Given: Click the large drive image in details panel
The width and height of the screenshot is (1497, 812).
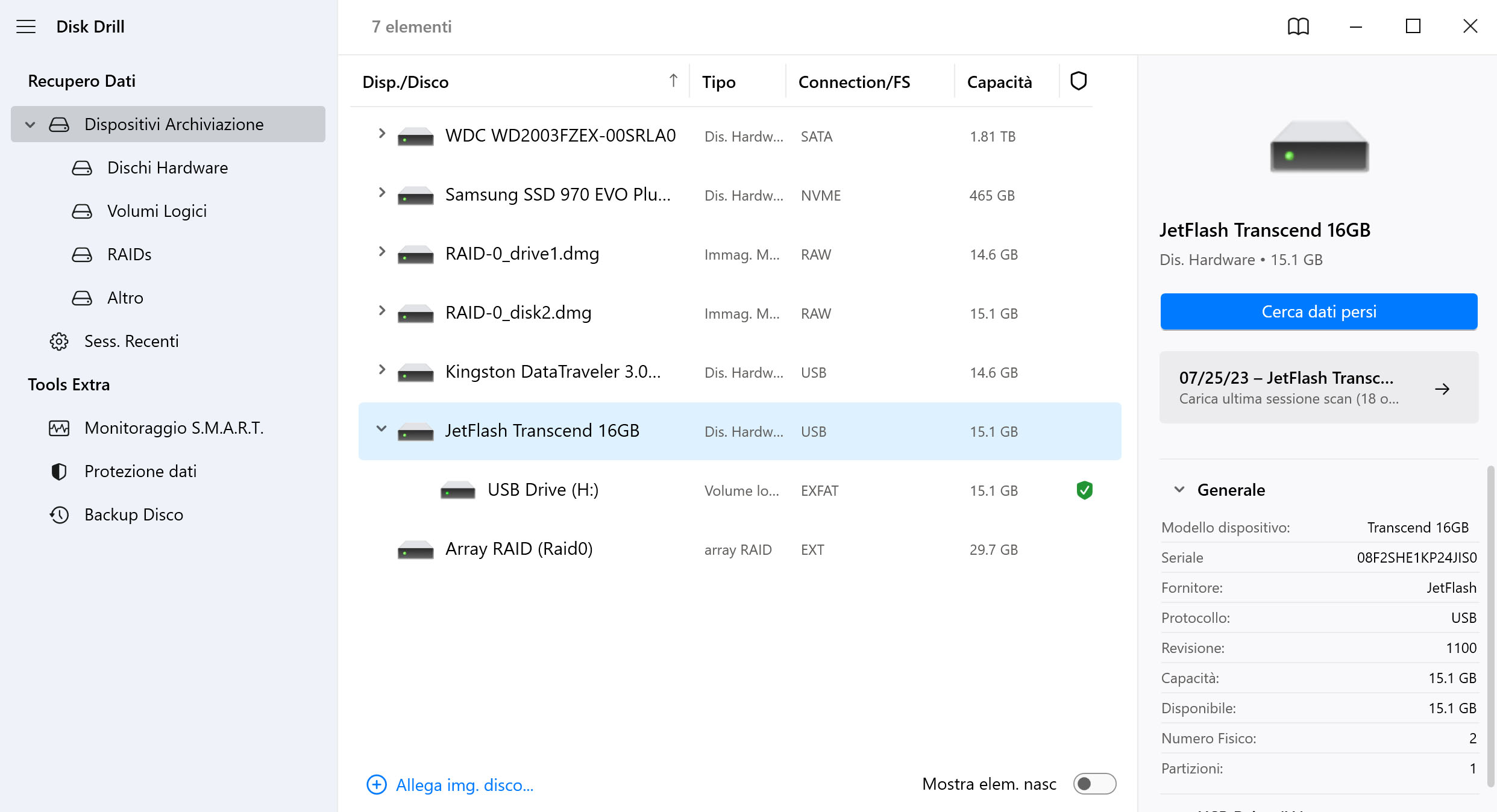Looking at the screenshot, I should click(1319, 147).
